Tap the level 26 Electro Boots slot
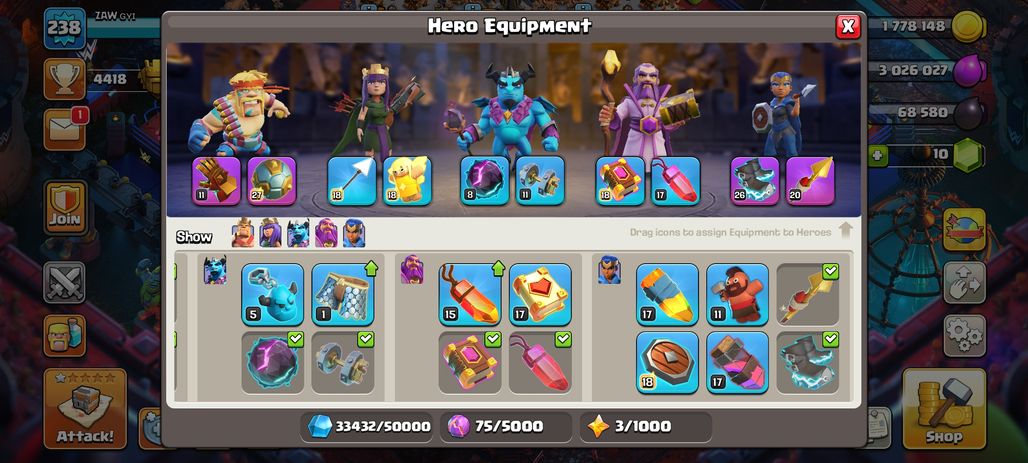This screenshot has width=1028, height=463. click(x=755, y=181)
